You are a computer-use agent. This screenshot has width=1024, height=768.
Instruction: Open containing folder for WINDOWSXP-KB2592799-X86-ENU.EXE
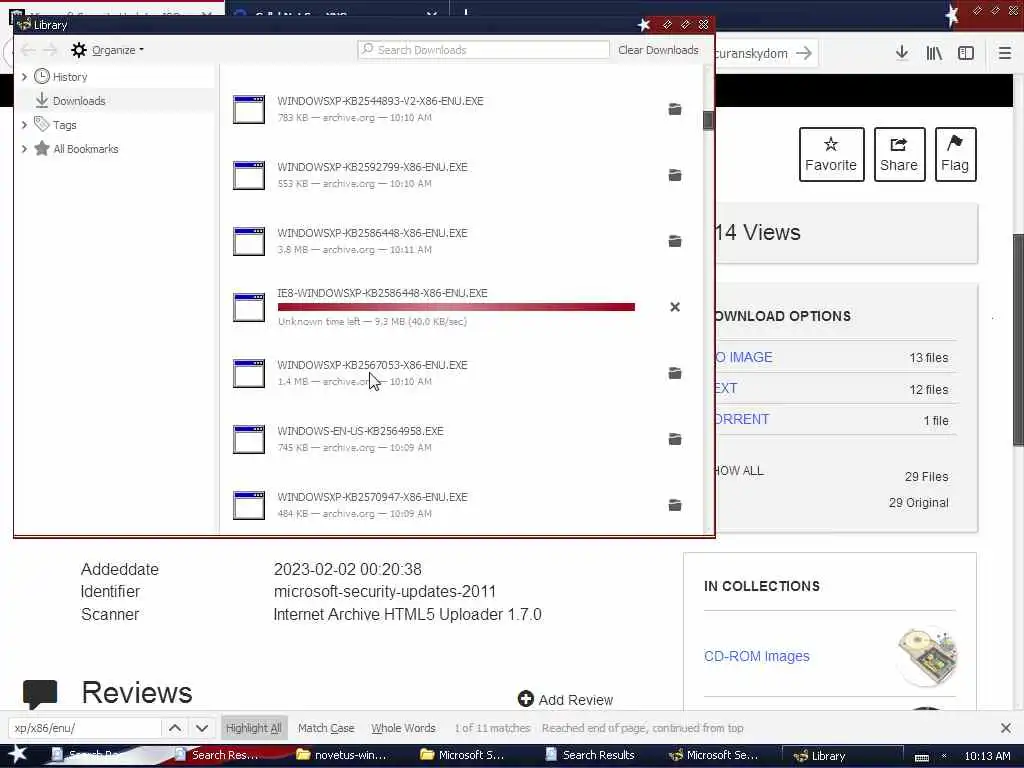pyautogui.click(x=675, y=175)
